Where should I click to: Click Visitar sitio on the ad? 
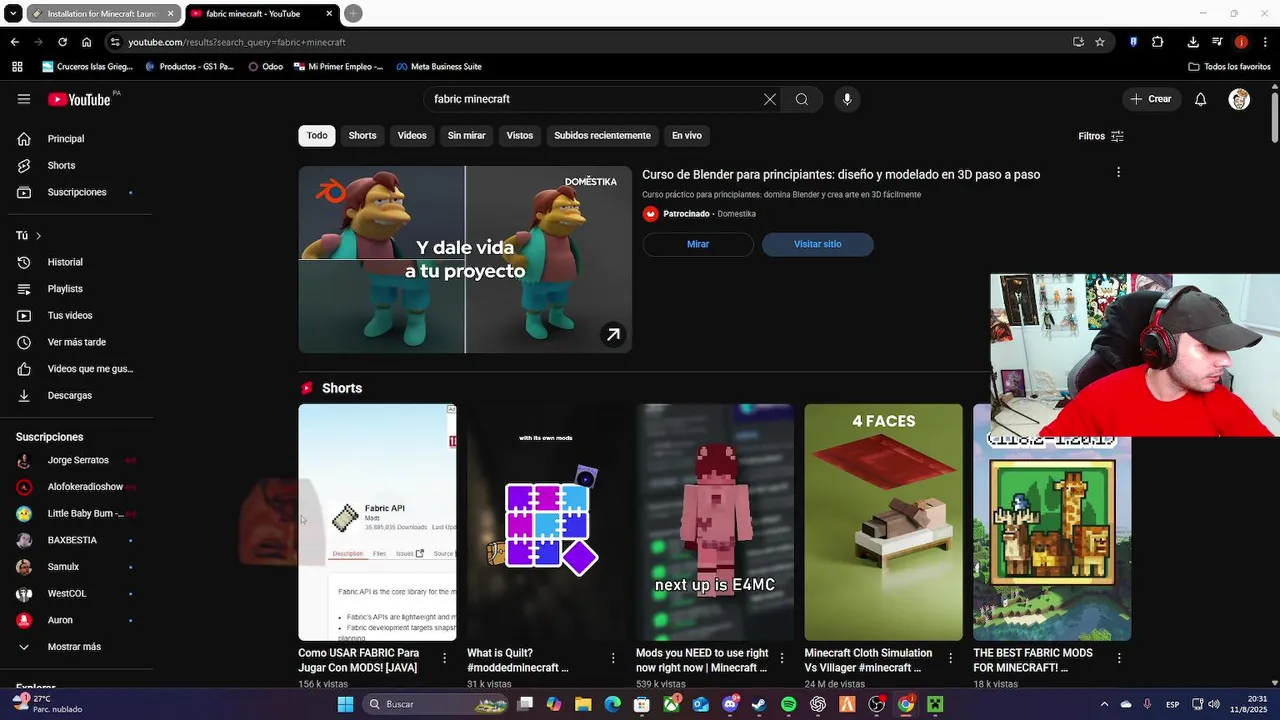click(818, 244)
